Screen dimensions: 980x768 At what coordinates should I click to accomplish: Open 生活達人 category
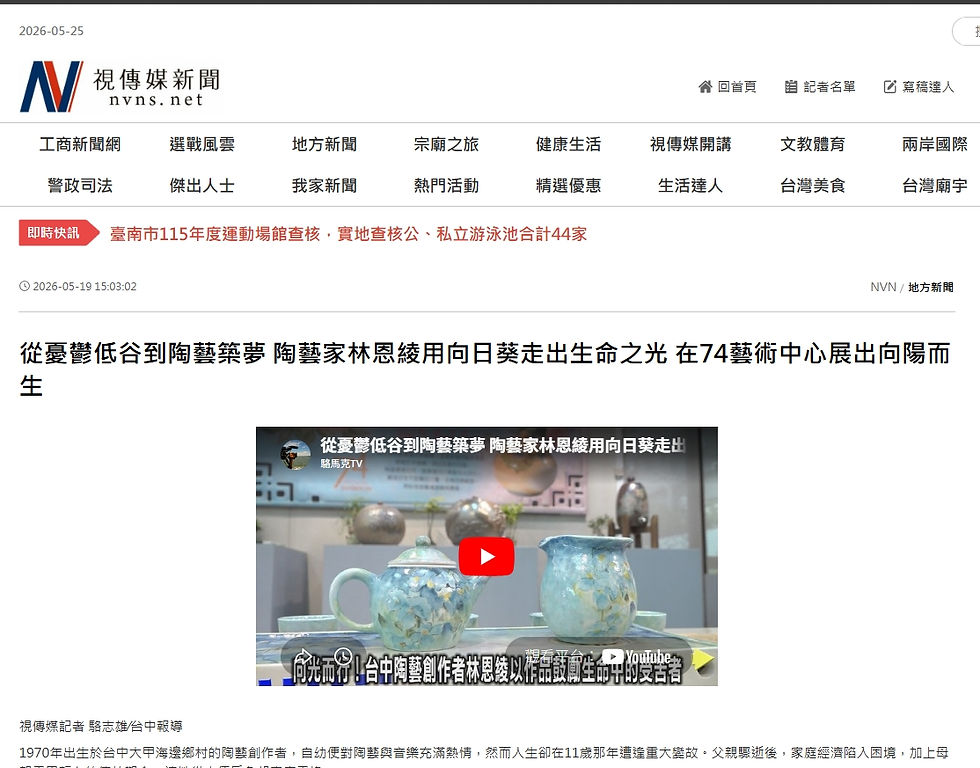[691, 186]
